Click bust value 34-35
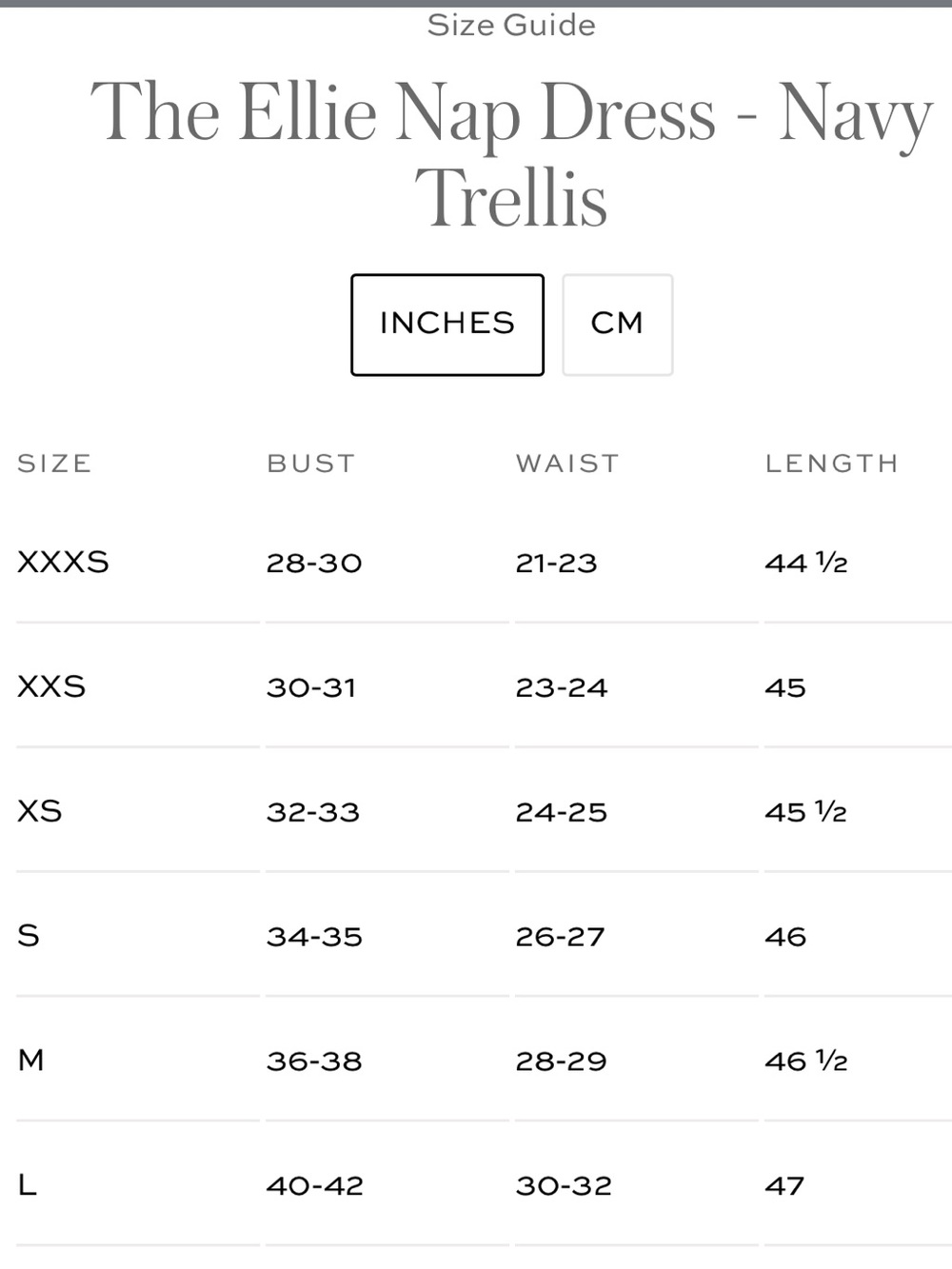The image size is (952, 1269). (314, 937)
